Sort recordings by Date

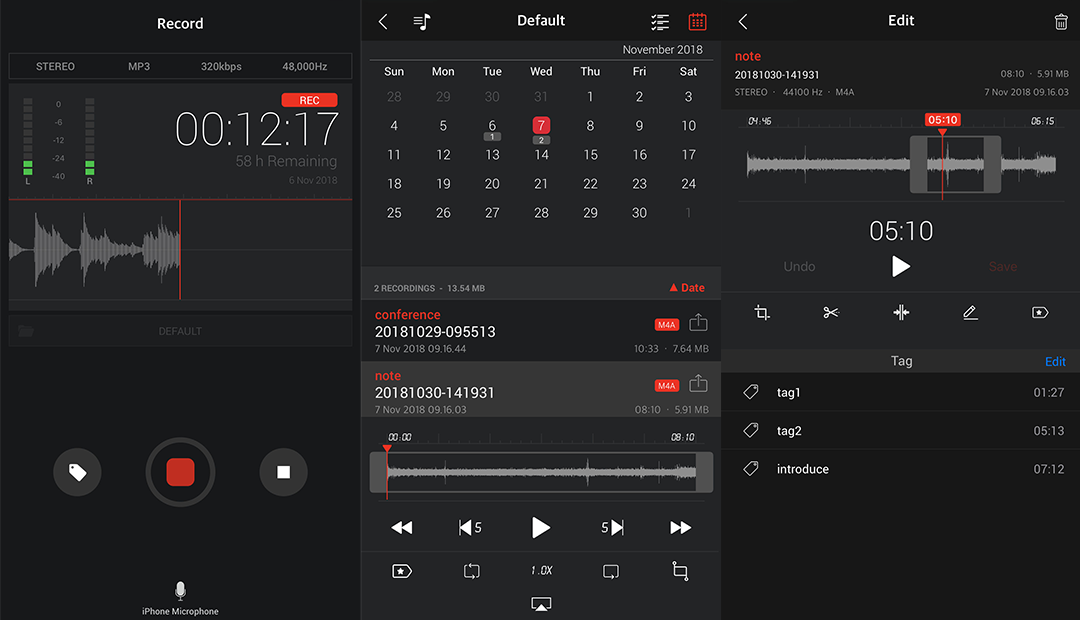pyautogui.click(x=686, y=288)
